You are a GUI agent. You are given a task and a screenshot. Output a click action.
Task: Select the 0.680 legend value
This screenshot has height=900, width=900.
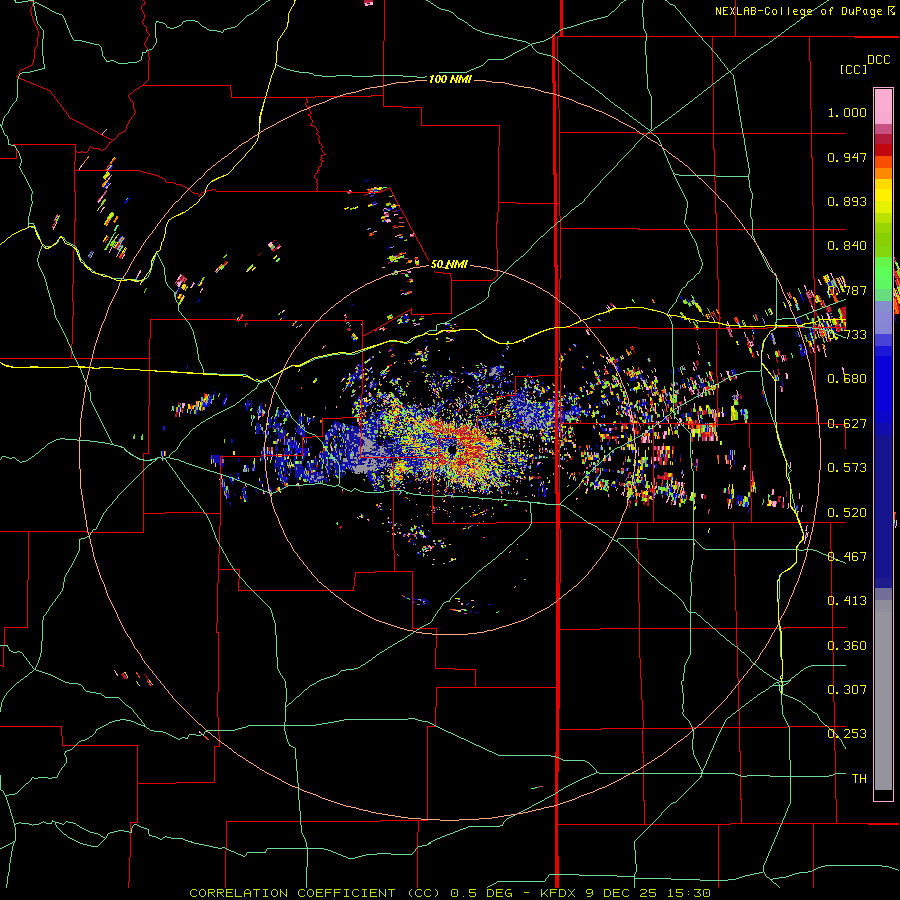click(847, 378)
